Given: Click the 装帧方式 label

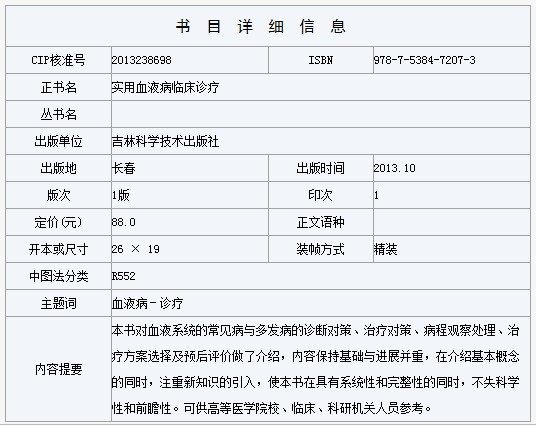Looking at the screenshot, I should point(320,249).
